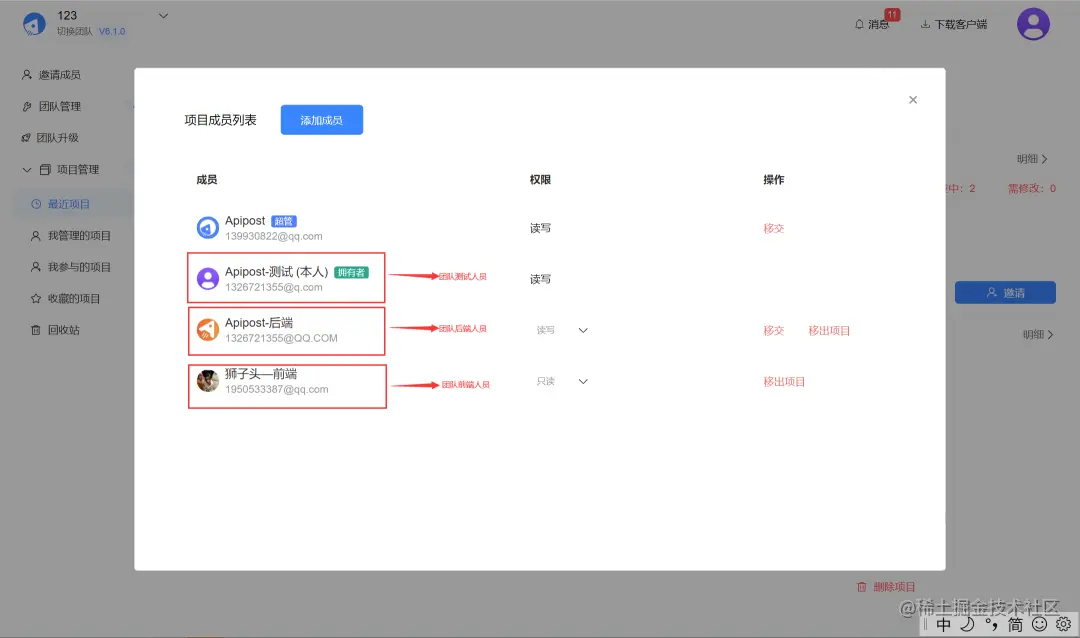The image size is (1080, 638).
Task: Click the upper 明细 link in the background
Action: click(1032, 159)
